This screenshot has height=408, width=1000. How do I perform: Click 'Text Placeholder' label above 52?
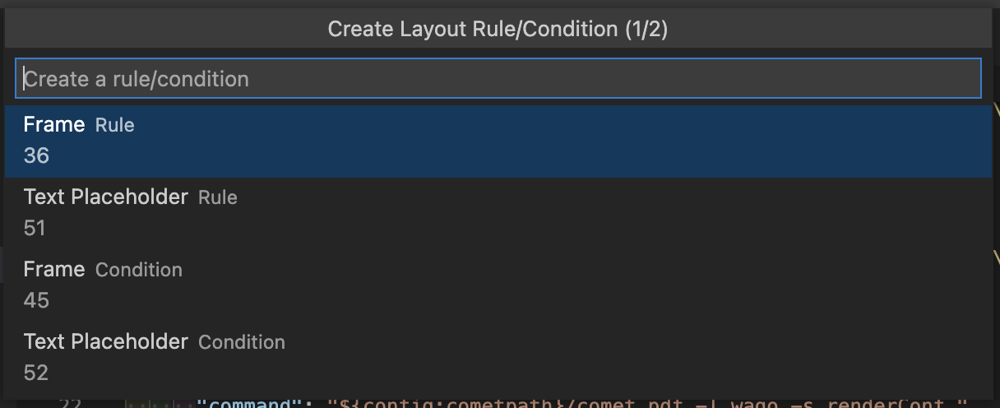(x=106, y=341)
